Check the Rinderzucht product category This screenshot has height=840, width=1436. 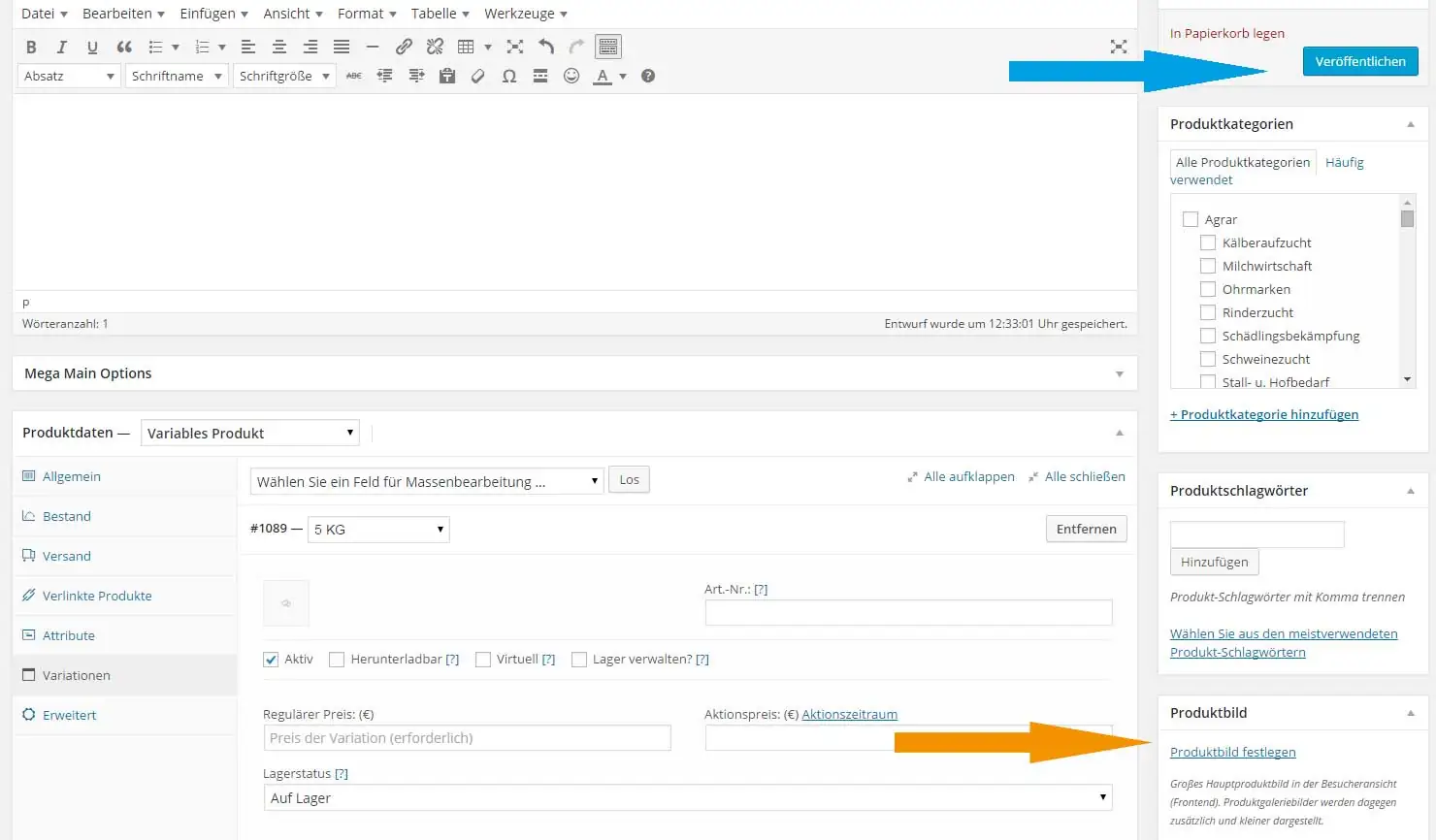[x=1208, y=312]
